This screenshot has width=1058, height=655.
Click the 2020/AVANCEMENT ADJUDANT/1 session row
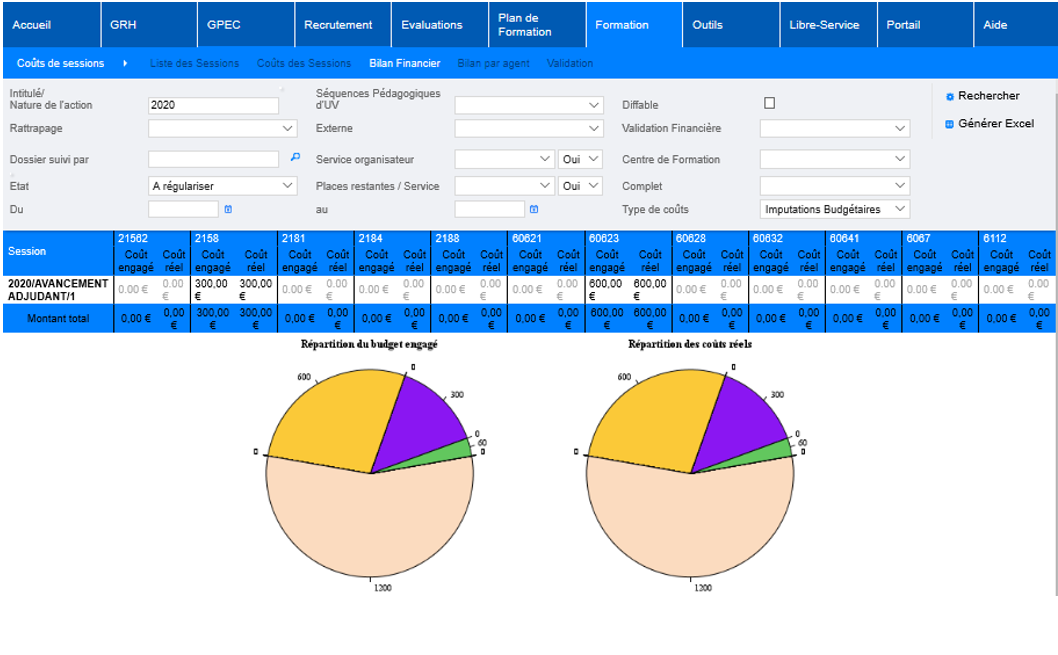57,289
